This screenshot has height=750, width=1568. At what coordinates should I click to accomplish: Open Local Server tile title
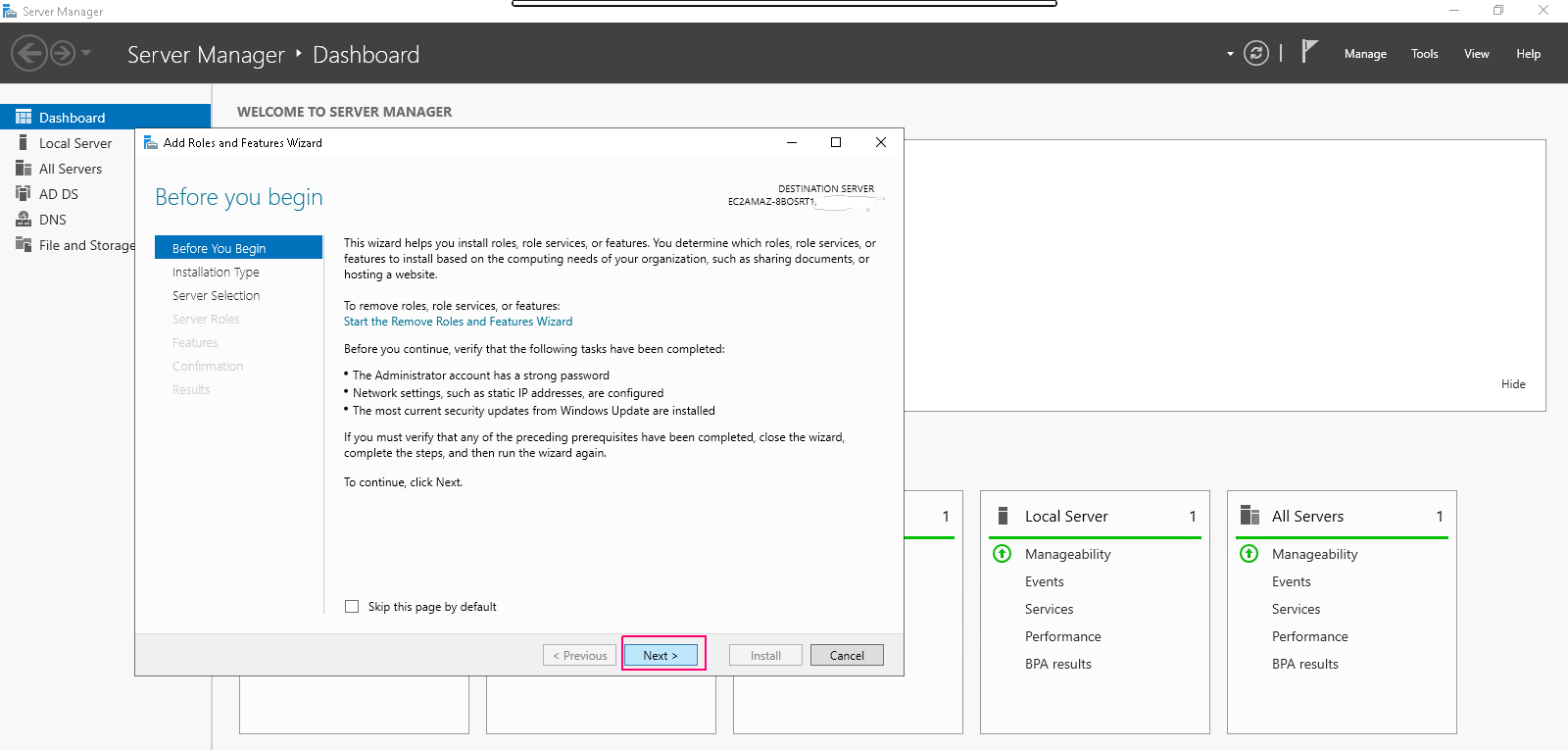click(1066, 516)
